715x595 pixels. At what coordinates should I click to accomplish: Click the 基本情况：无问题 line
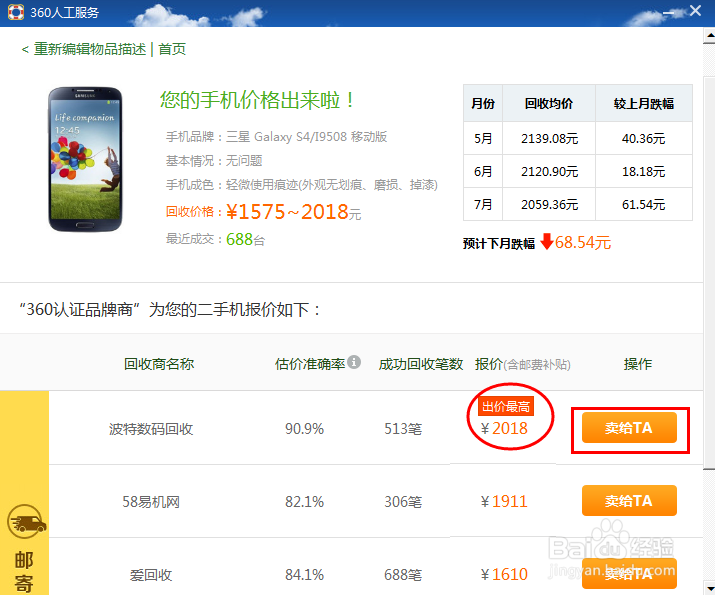tap(214, 160)
